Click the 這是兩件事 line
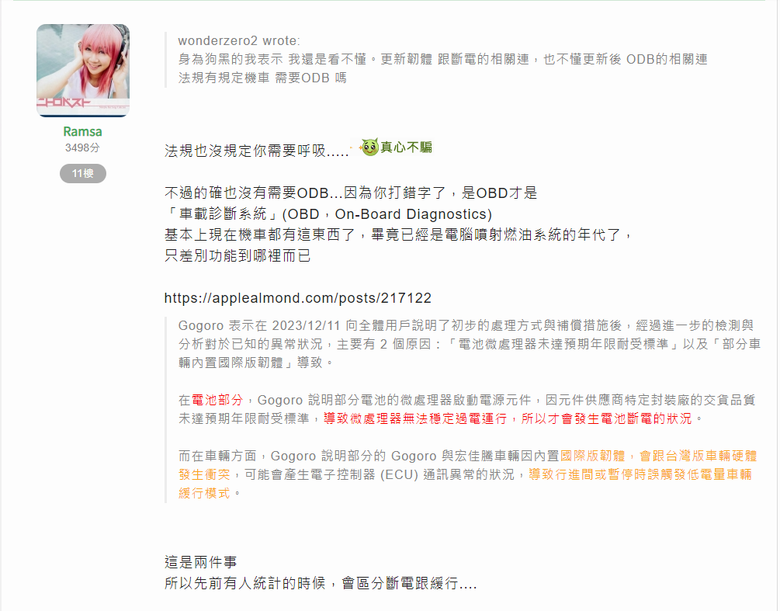This screenshot has height=611, width=780. point(200,562)
